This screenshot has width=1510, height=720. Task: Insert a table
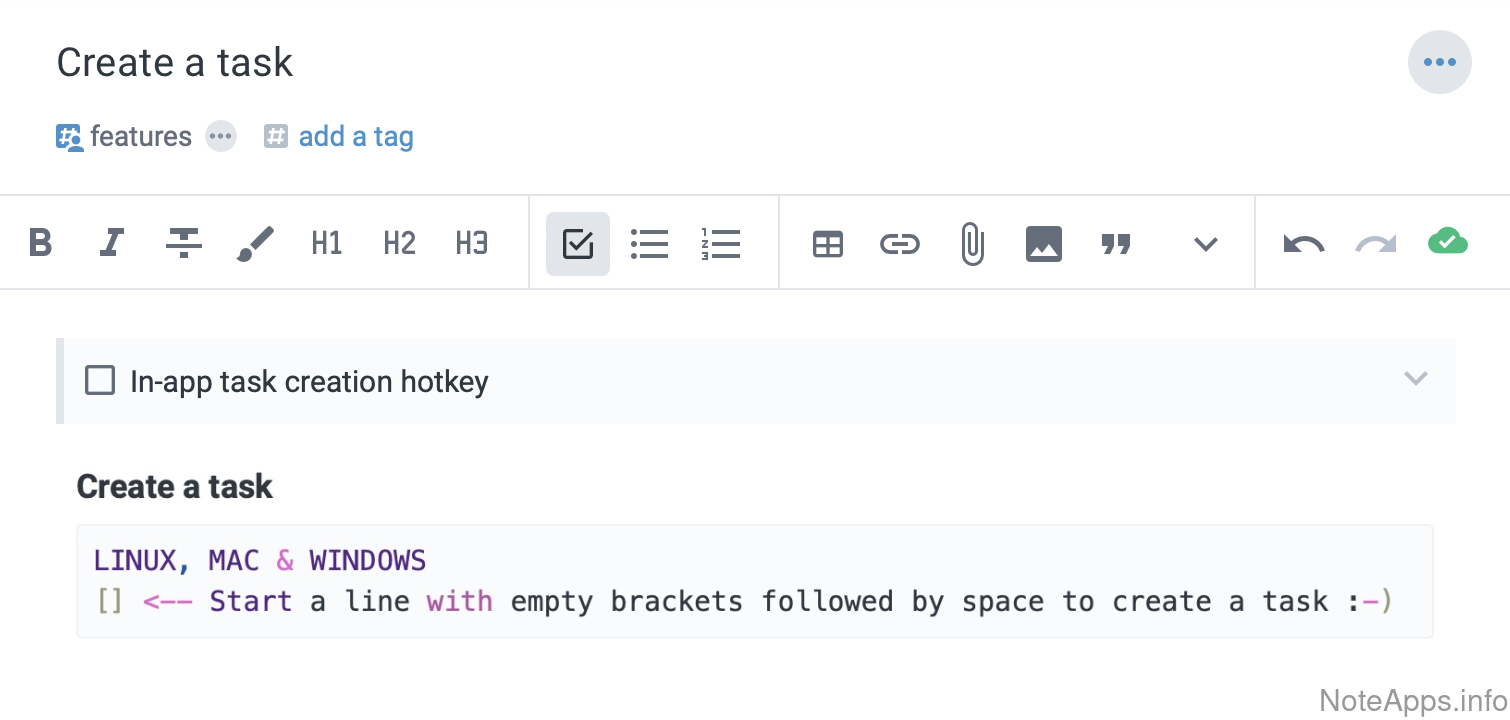coord(828,244)
